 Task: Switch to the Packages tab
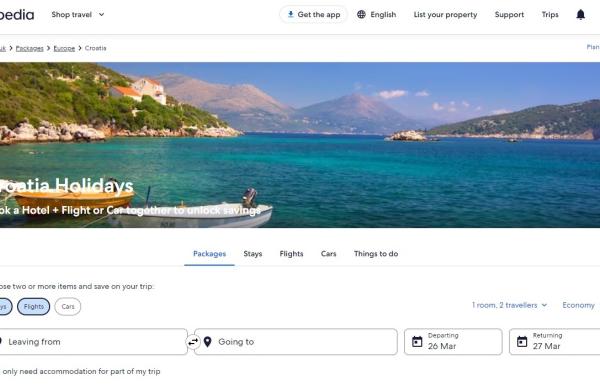click(209, 254)
